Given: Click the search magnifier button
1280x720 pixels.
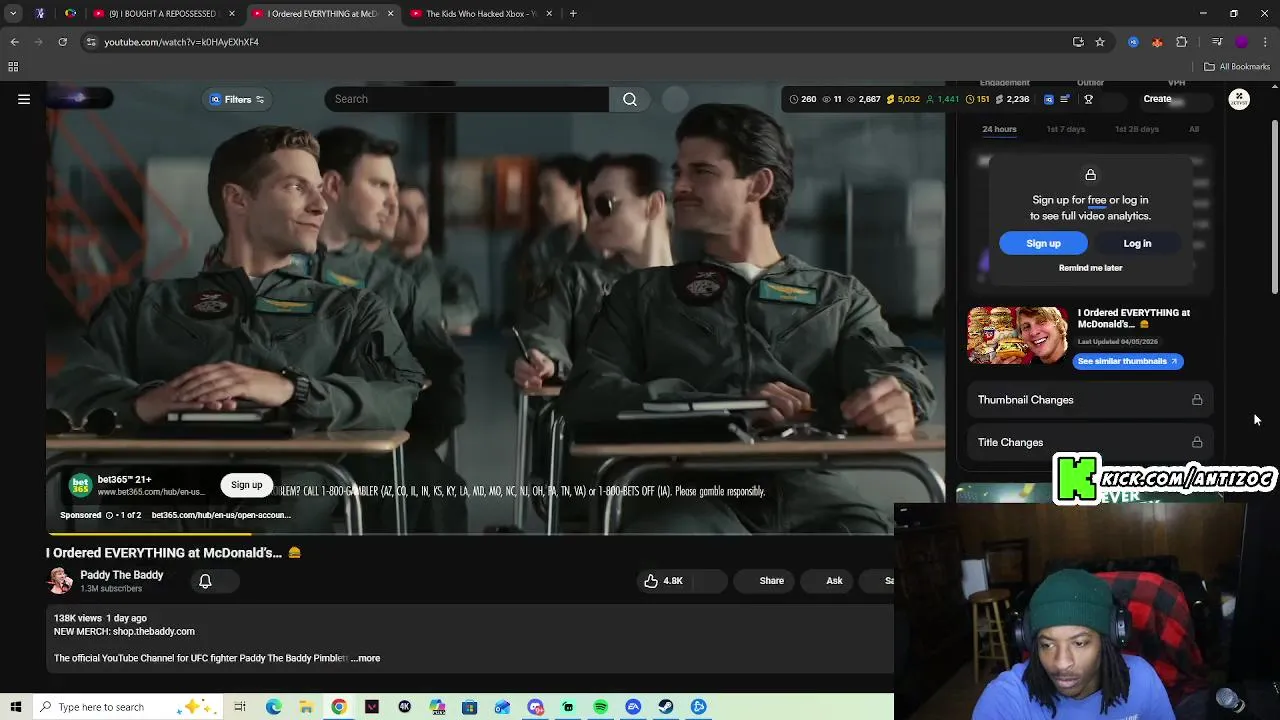Looking at the screenshot, I should click(x=630, y=99).
